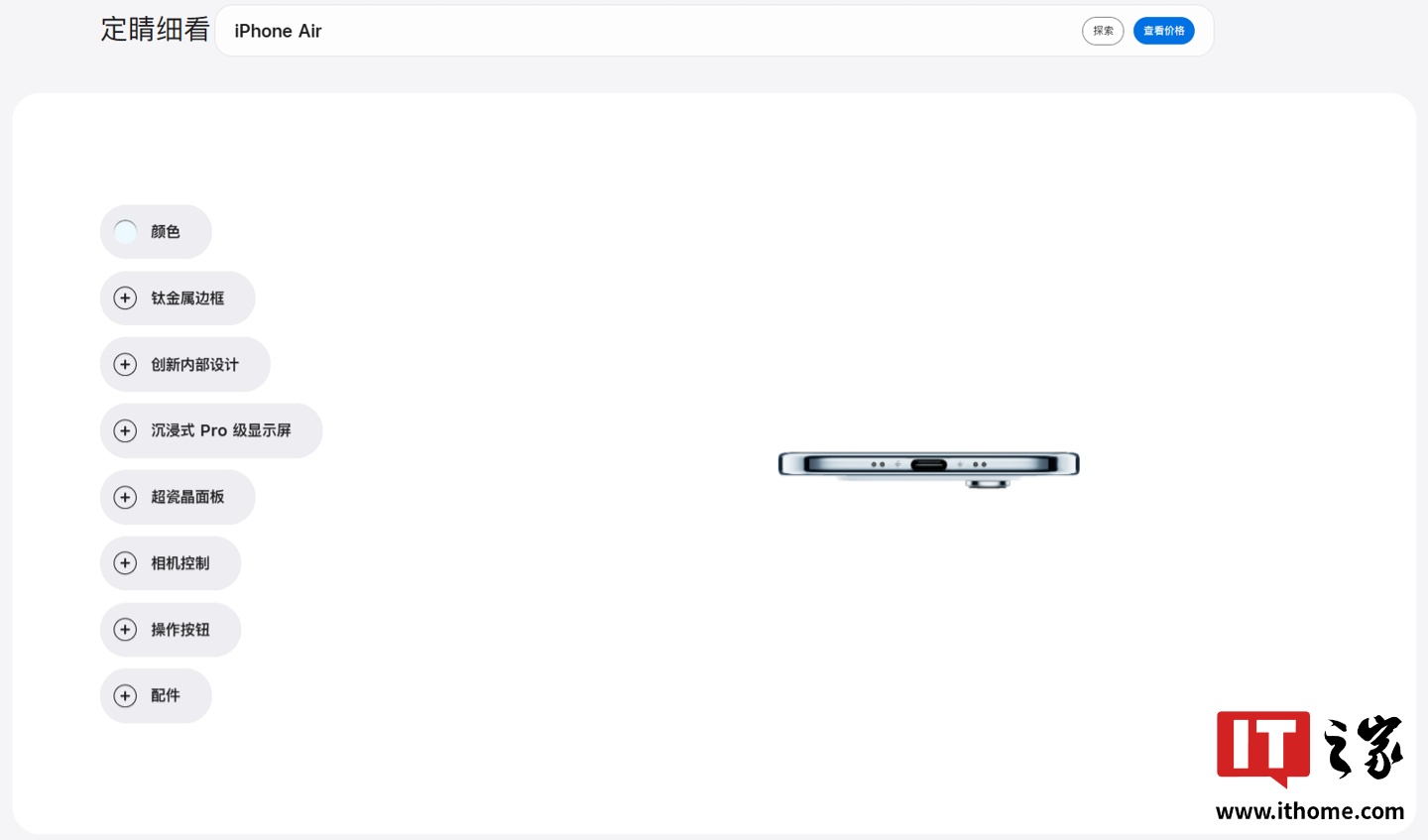Click the iPhone Air title in the navigation bar
This screenshot has height=840, width=1428.
click(278, 31)
